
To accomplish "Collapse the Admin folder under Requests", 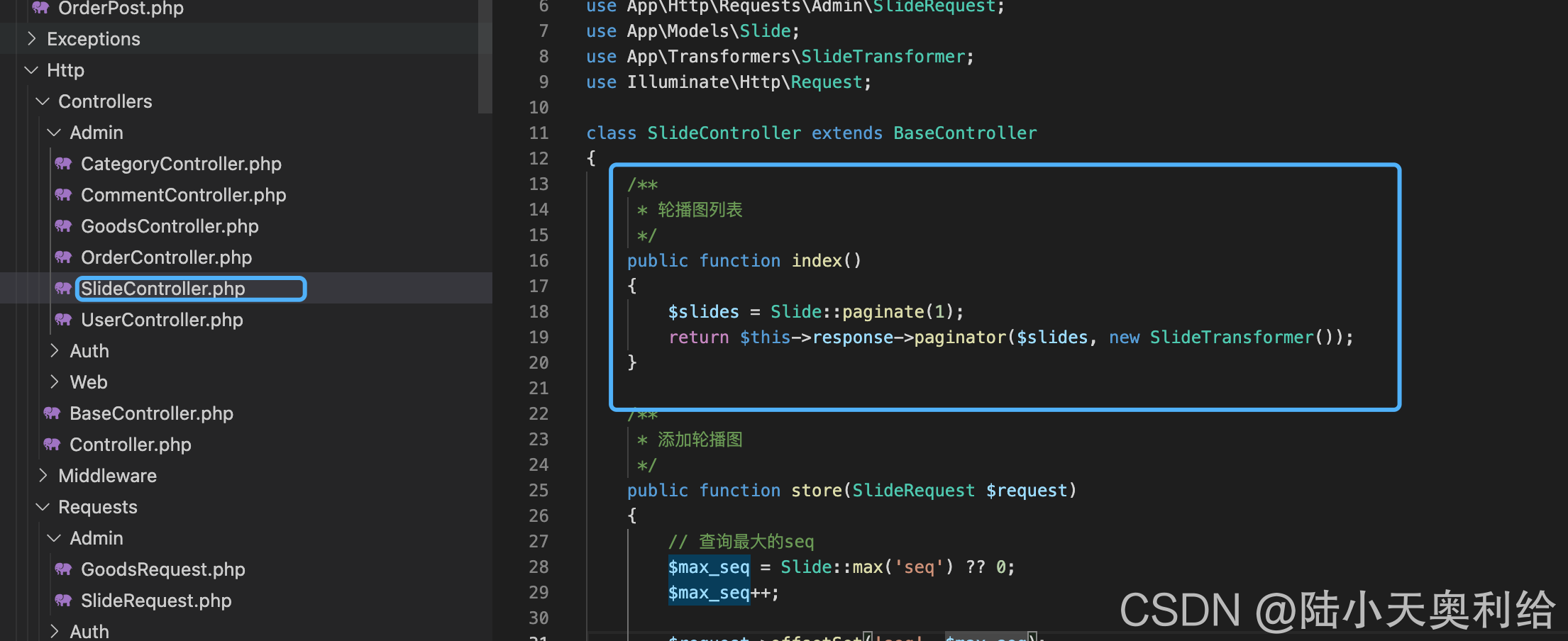I will click(x=54, y=538).
